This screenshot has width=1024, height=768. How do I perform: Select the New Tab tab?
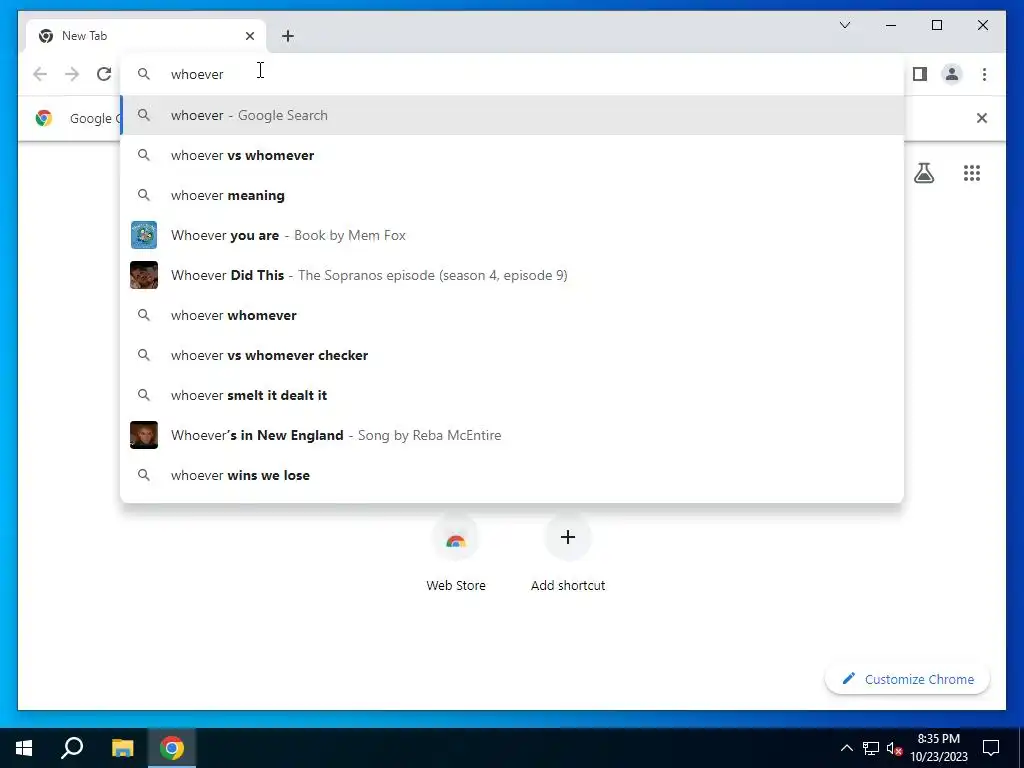point(146,36)
